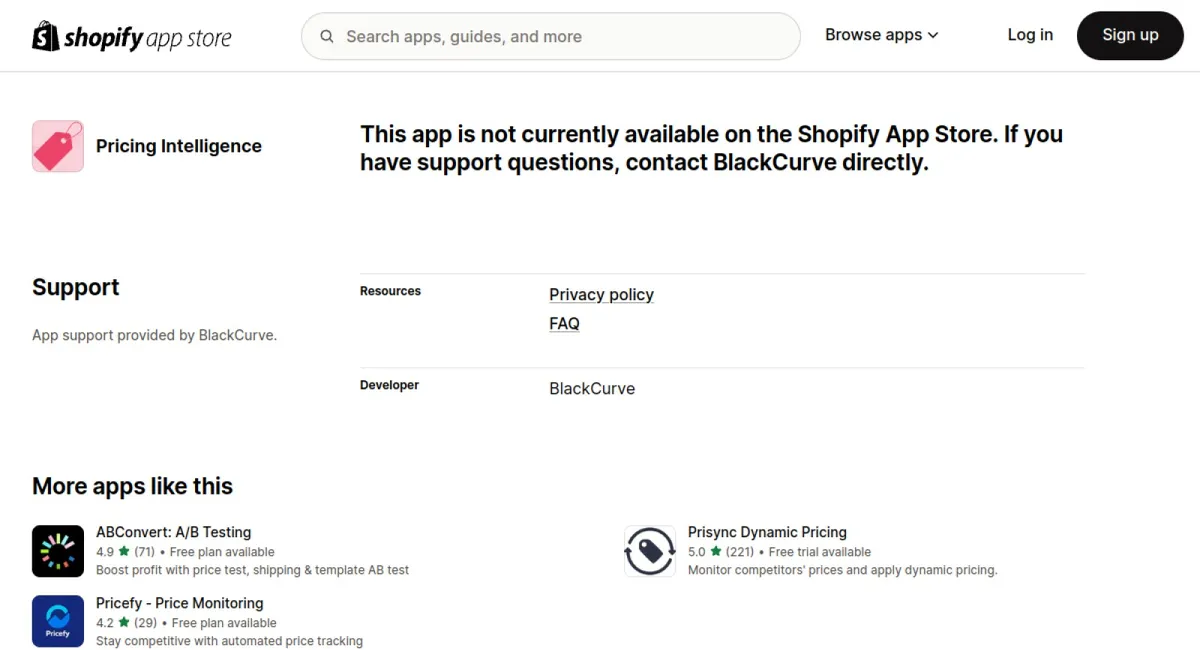Open the Privacy policy link
This screenshot has width=1200, height=650.
click(601, 294)
